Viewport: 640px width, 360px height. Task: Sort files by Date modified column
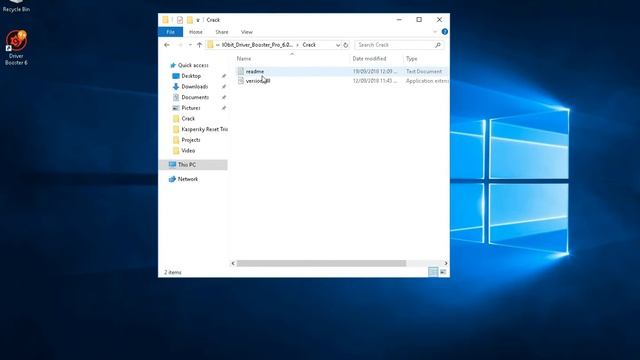[x=369, y=59]
